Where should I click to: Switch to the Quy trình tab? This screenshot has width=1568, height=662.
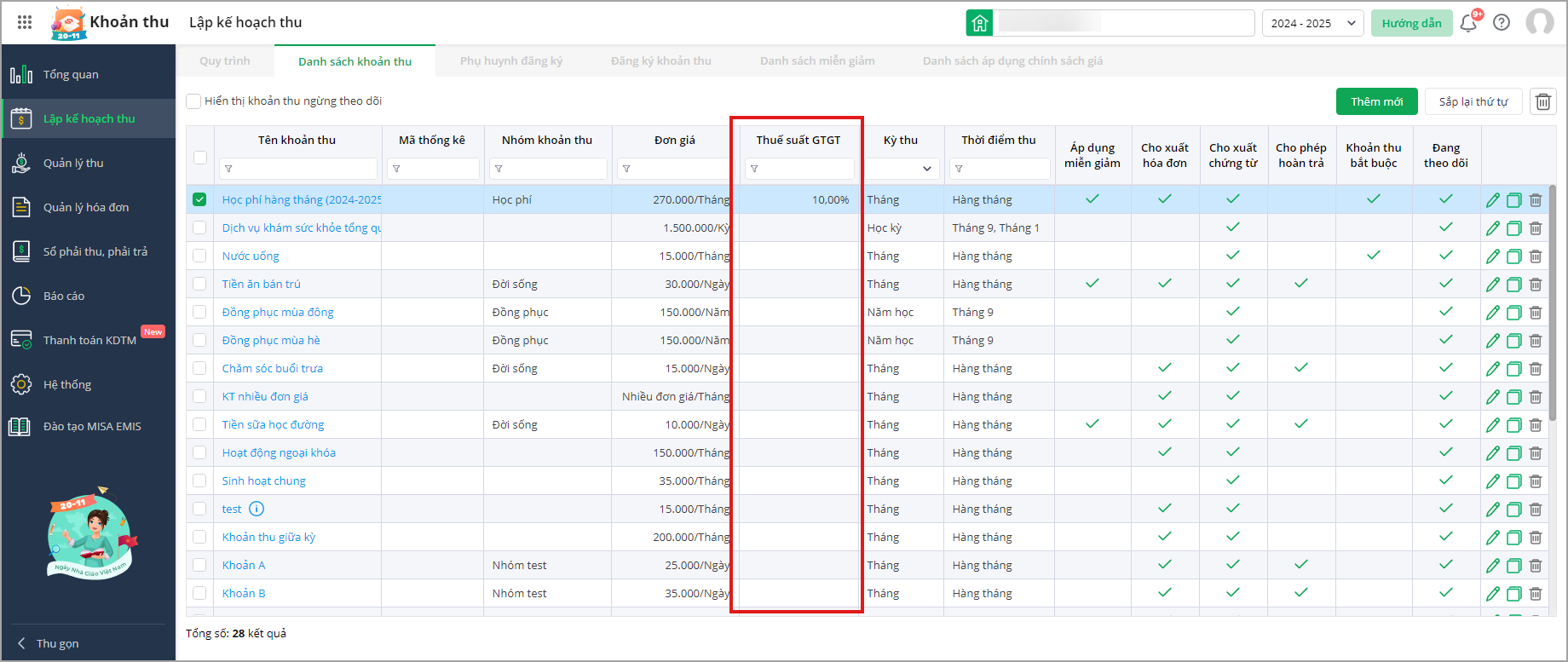(225, 61)
